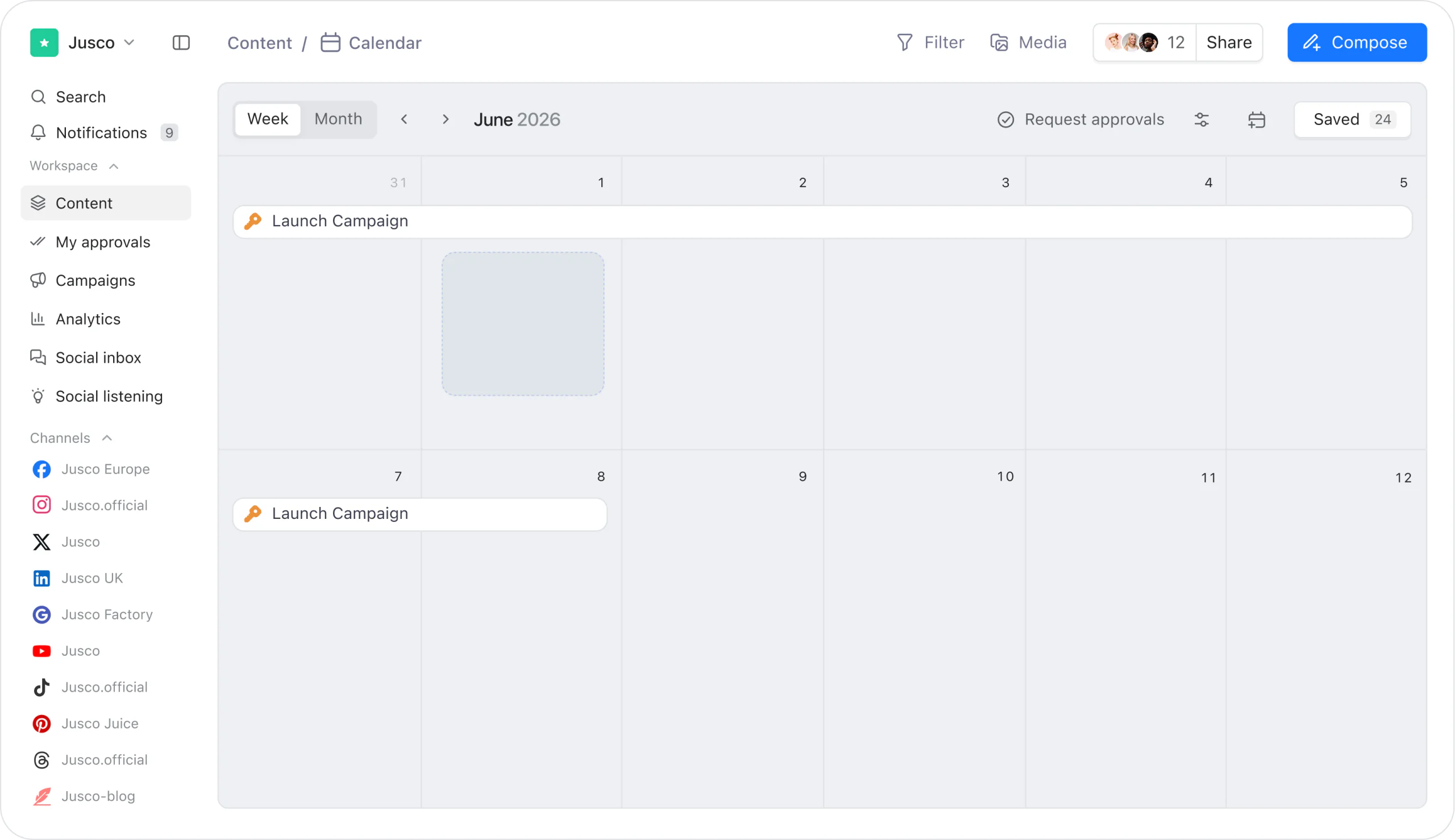Screen dimensions: 1455x840
Task: Open the Filter option
Action: click(x=930, y=42)
